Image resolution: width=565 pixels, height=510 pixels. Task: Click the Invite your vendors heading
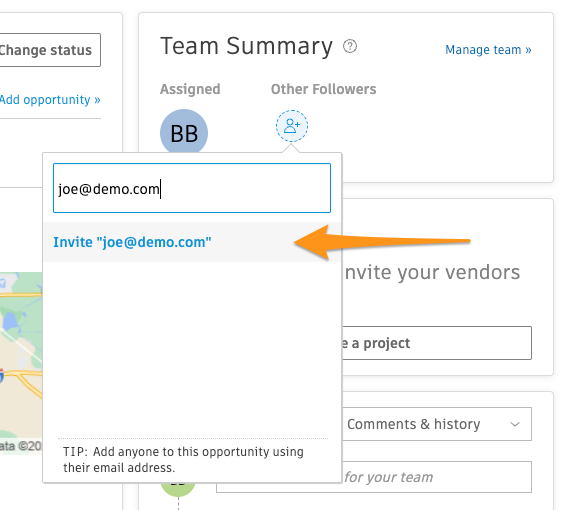coord(432,272)
